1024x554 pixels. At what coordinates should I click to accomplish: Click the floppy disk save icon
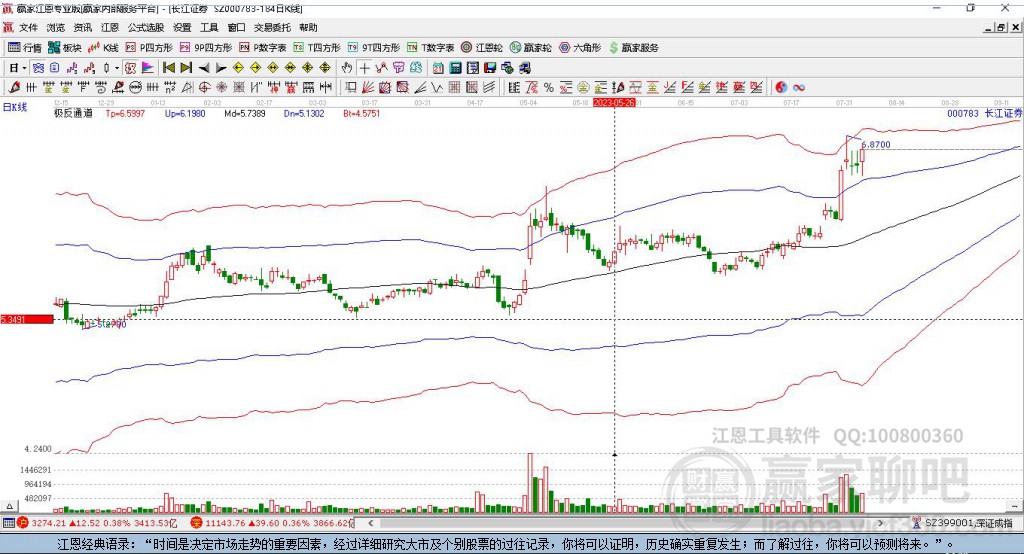click(x=489, y=68)
